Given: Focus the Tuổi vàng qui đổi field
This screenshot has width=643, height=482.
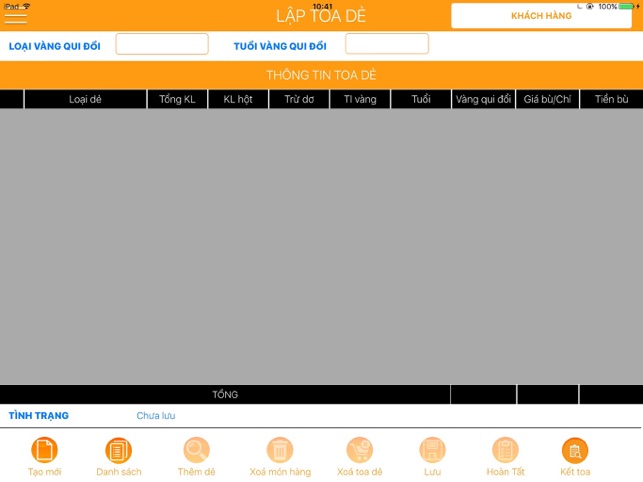Looking at the screenshot, I should click(387, 44).
